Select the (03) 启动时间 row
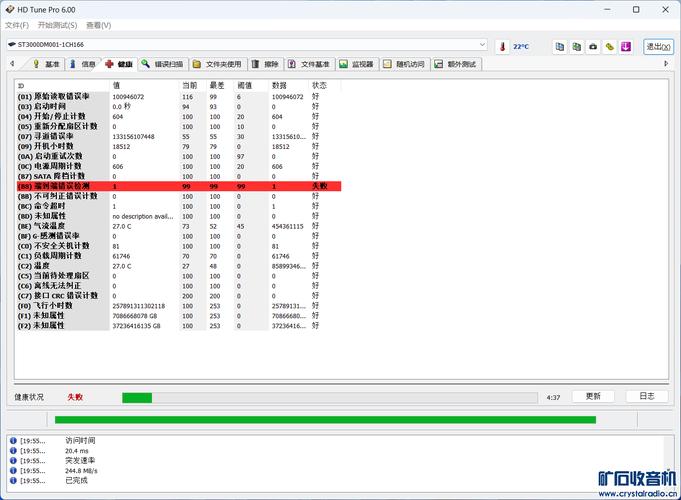Screen dimensions: 681x500 (x=179, y=106)
